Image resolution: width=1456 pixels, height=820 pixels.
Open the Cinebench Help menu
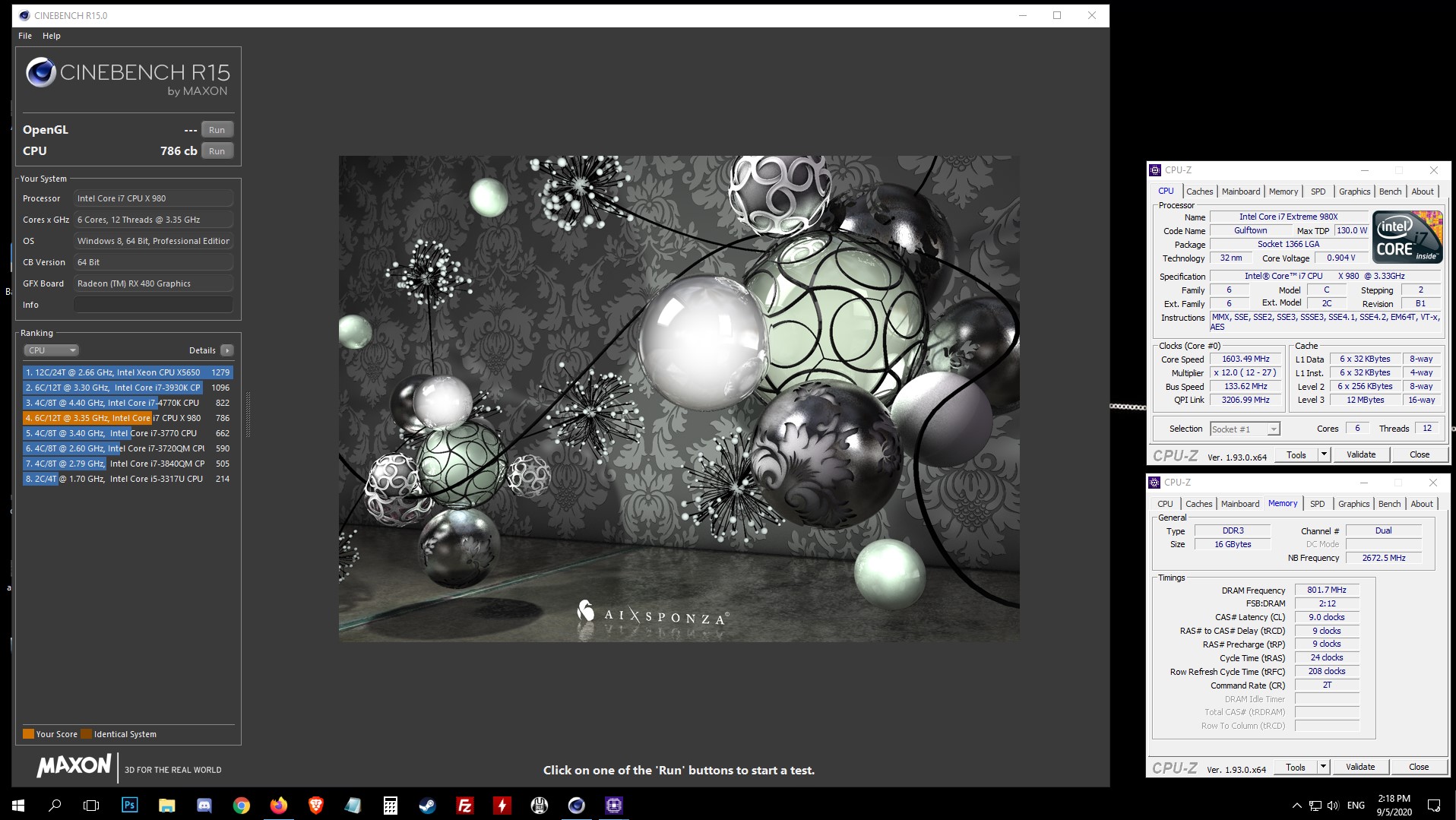(52, 36)
